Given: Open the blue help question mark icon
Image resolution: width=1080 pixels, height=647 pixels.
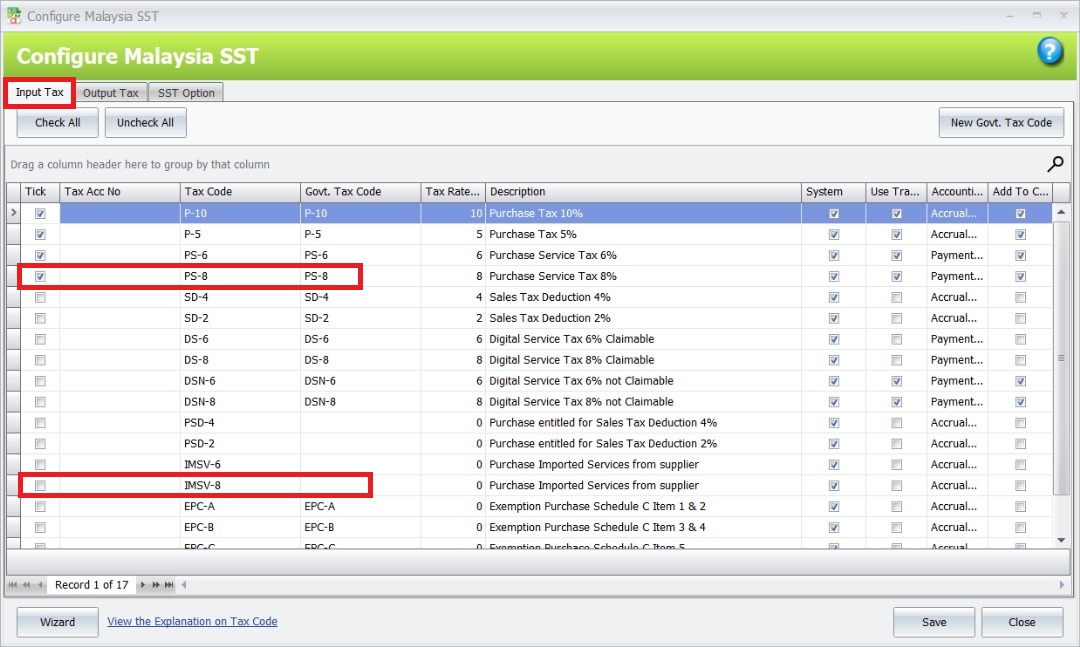Looking at the screenshot, I should [x=1050, y=52].
